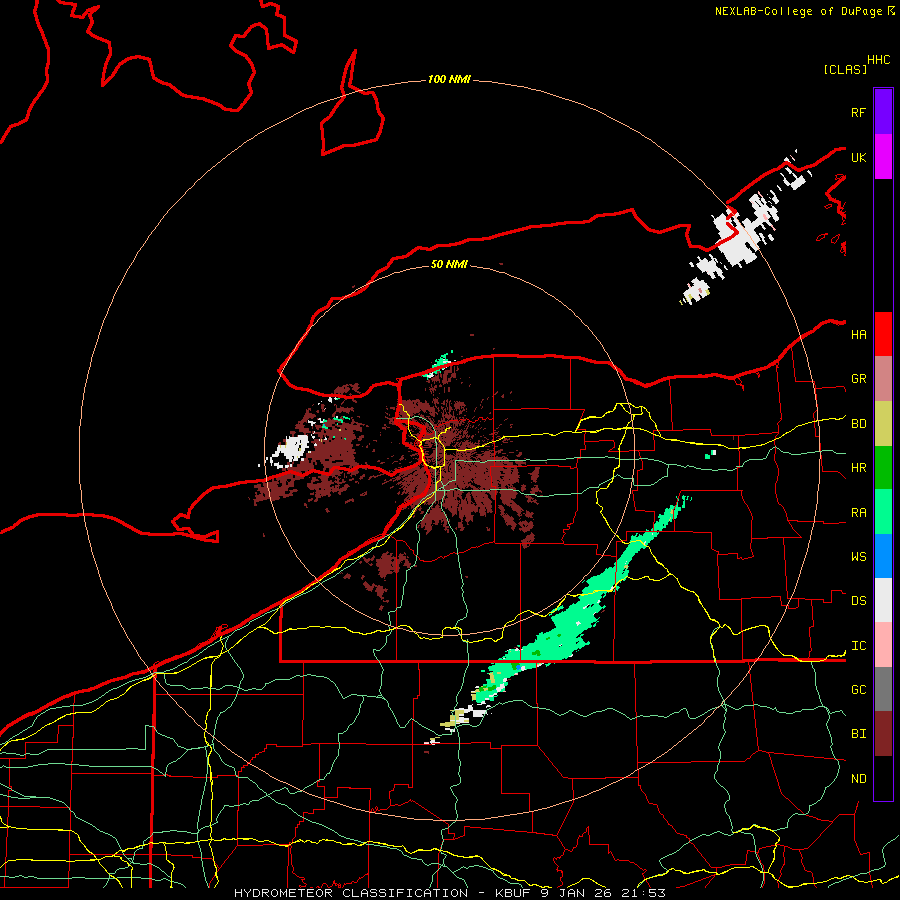The height and width of the screenshot is (900, 900).
Task: Click the 50 NMI range ring label
Action: click(x=449, y=264)
